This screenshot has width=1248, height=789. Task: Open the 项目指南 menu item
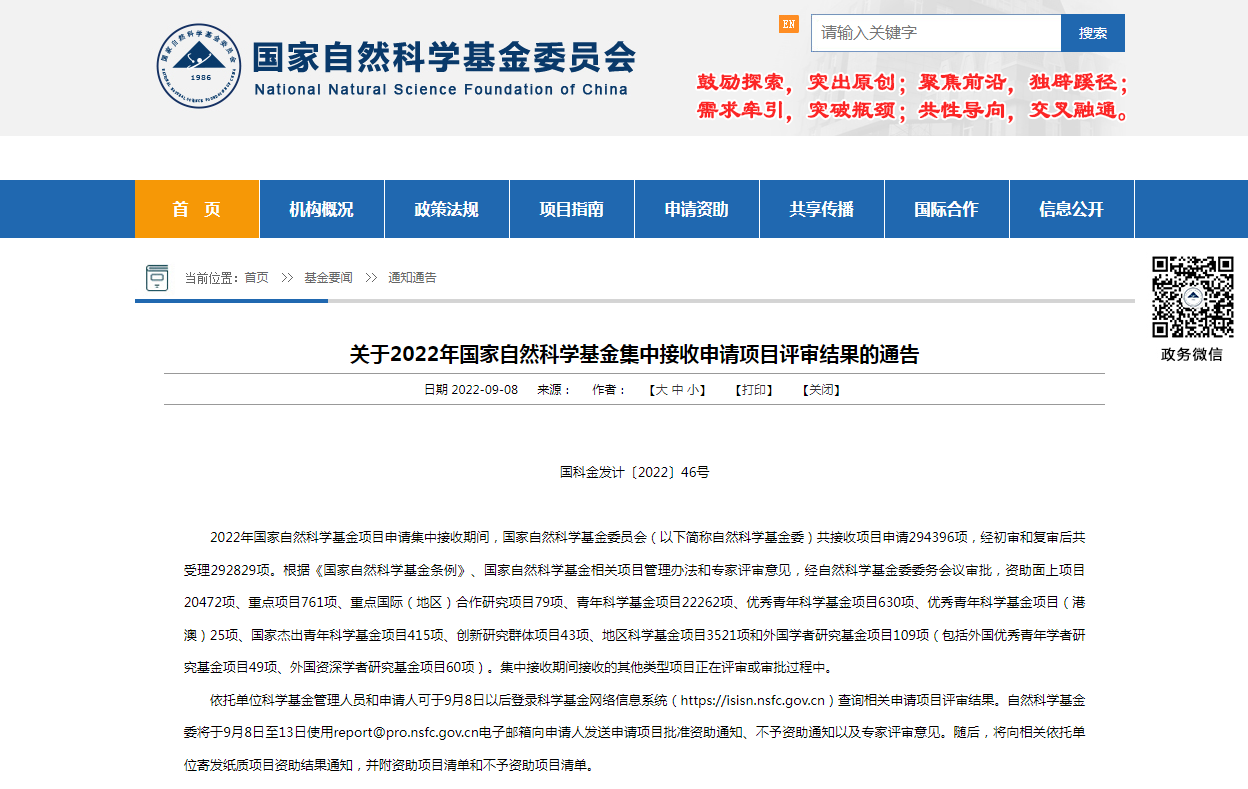tap(572, 209)
